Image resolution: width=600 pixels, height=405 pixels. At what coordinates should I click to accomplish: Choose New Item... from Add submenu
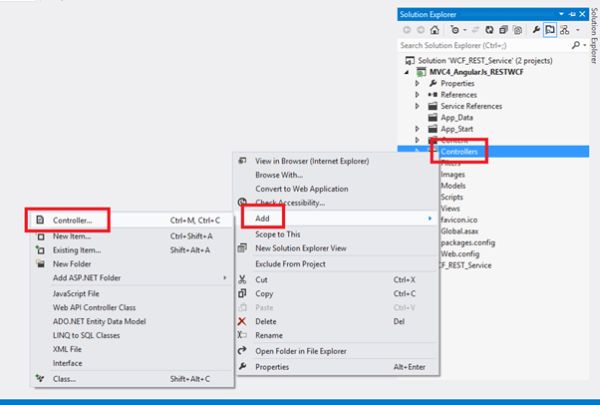[72, 236]
